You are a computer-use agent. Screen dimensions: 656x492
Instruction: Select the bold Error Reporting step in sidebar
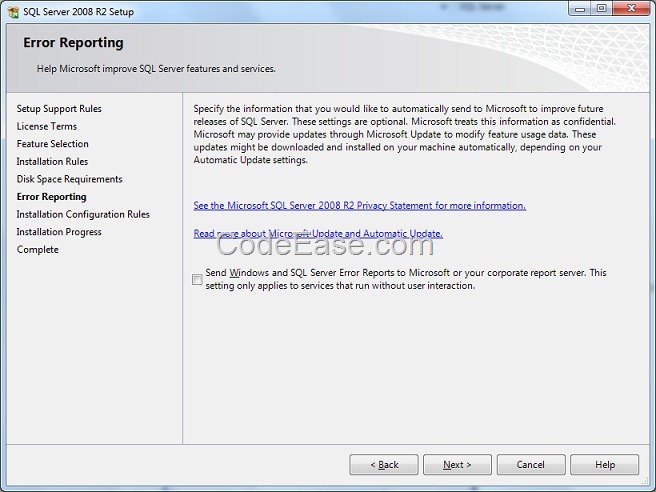(x=51, y=197)
